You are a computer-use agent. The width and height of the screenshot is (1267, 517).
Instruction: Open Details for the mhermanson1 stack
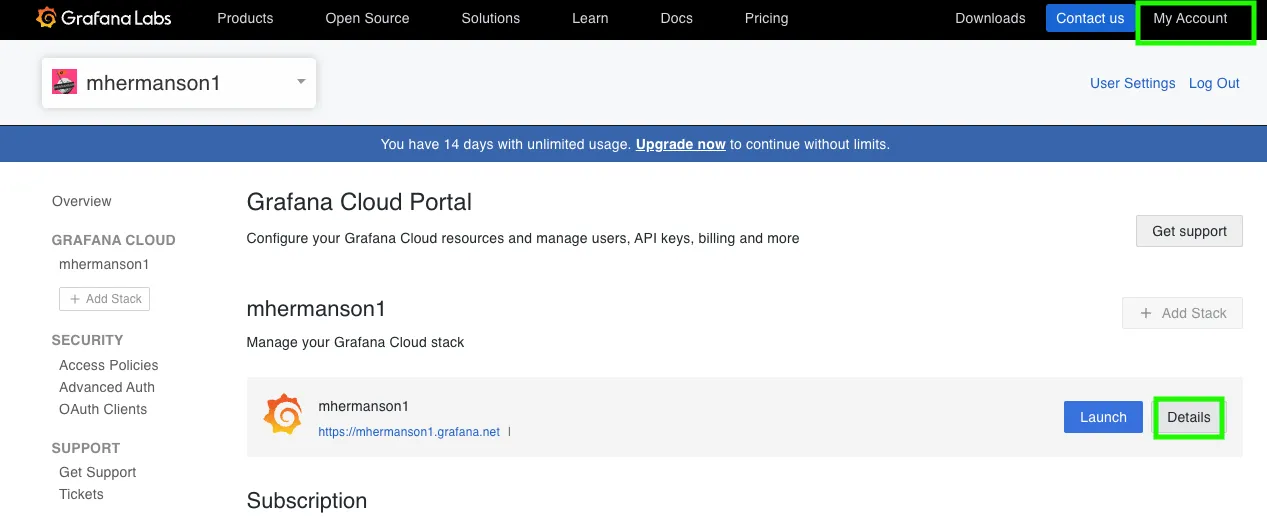pyautogui.click(x=1189, y=417)
